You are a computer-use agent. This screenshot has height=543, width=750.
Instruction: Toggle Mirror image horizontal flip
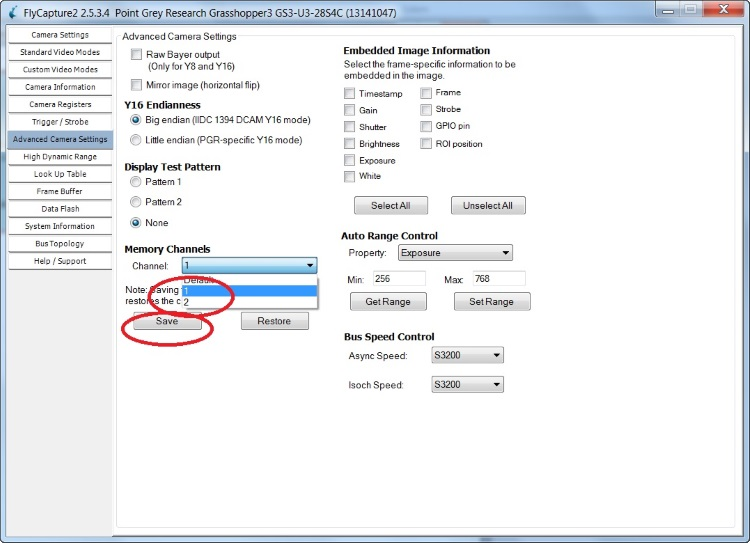[x=136, y=85]
